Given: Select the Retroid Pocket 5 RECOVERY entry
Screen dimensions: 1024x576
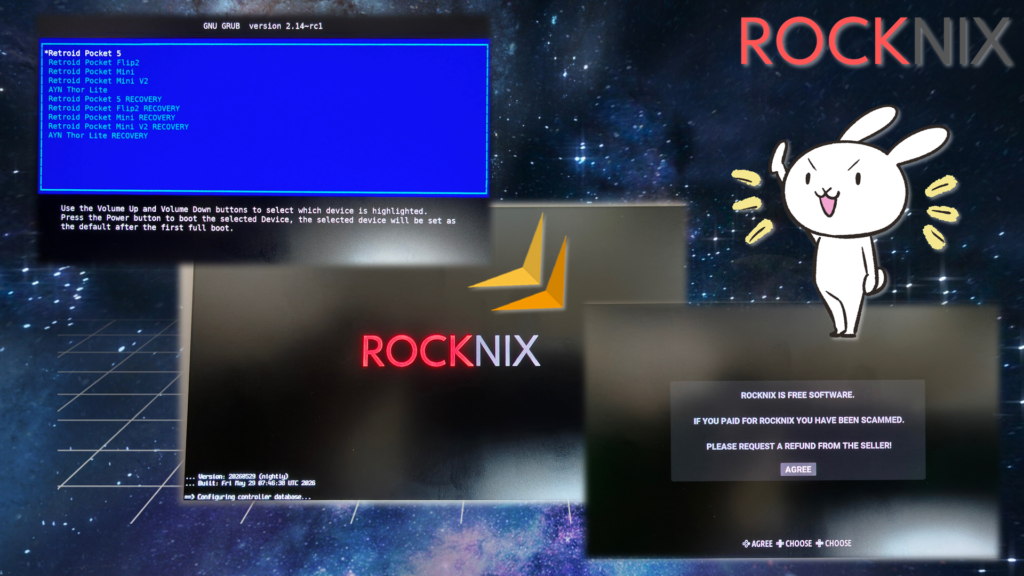Looking at the screenshot, I should coord(104,99).
